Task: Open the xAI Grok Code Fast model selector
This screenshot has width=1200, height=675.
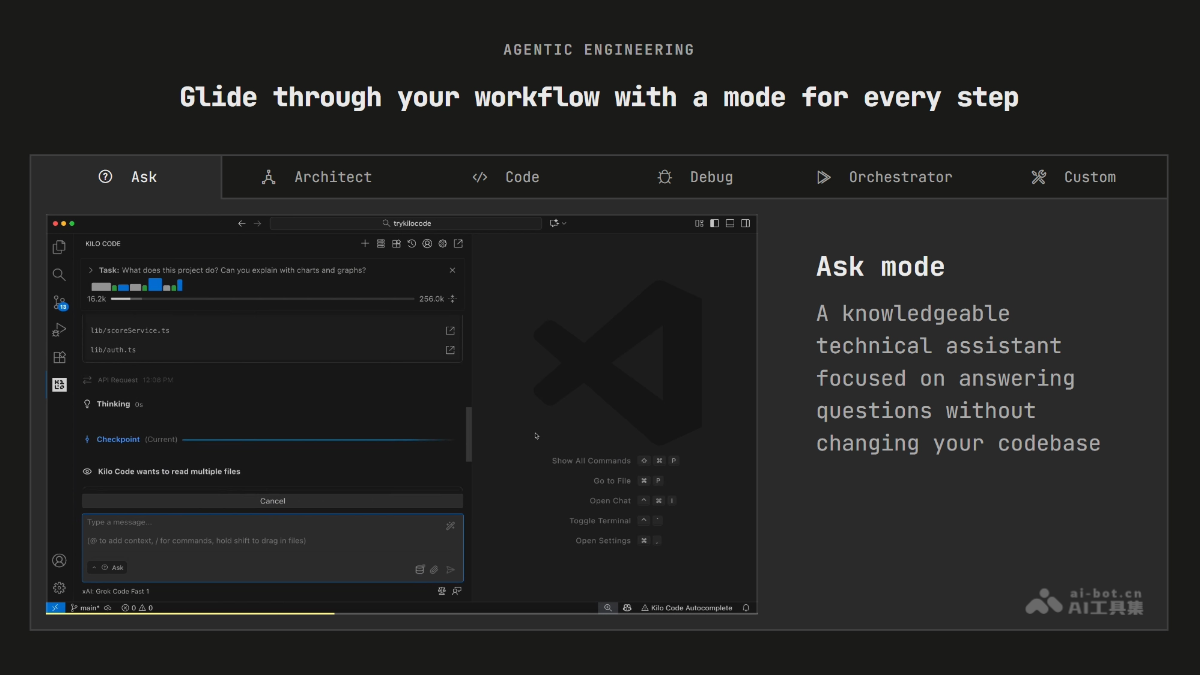Action: coord(116,592)
